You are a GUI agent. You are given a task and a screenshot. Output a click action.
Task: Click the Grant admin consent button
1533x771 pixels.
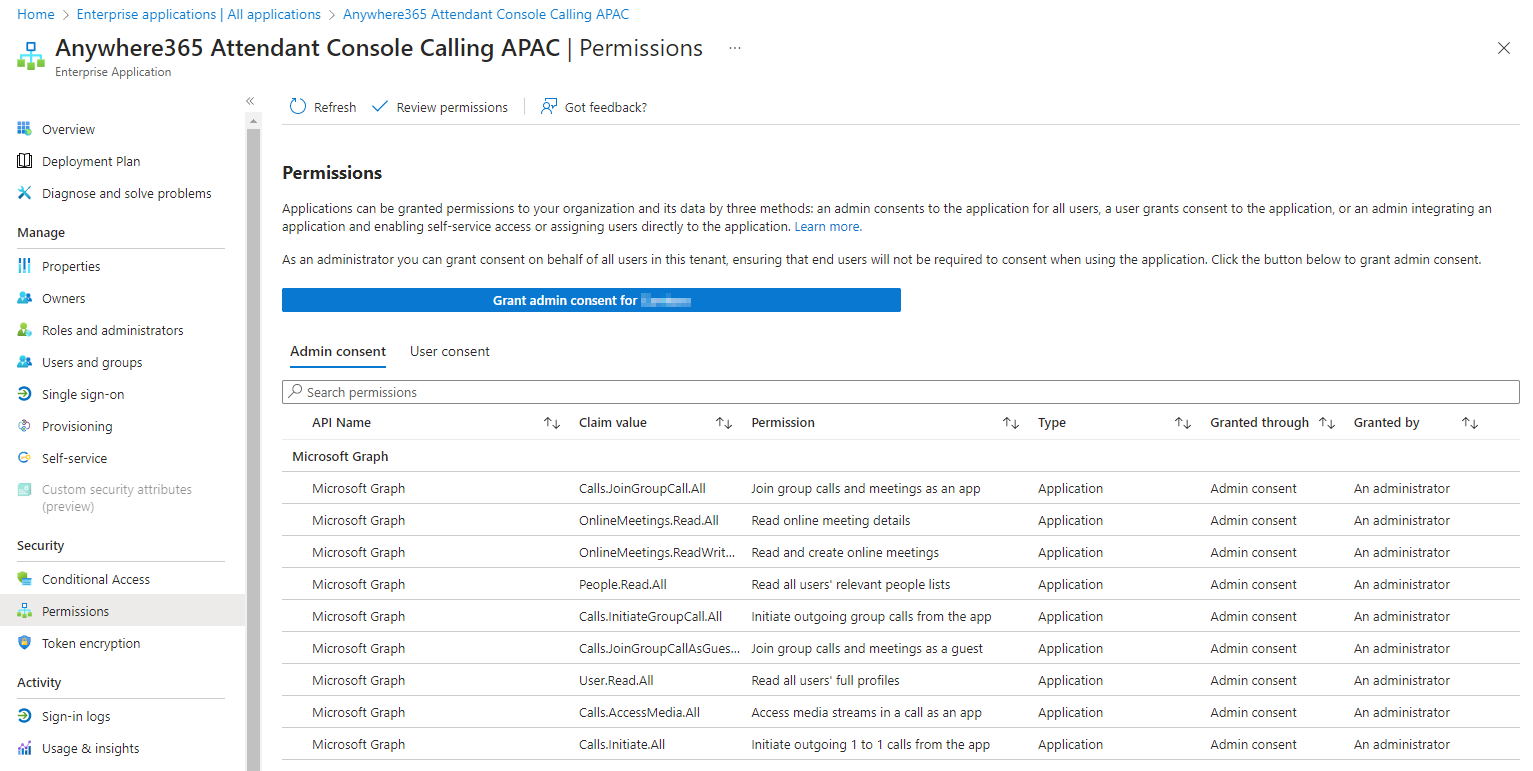point(591,300)
